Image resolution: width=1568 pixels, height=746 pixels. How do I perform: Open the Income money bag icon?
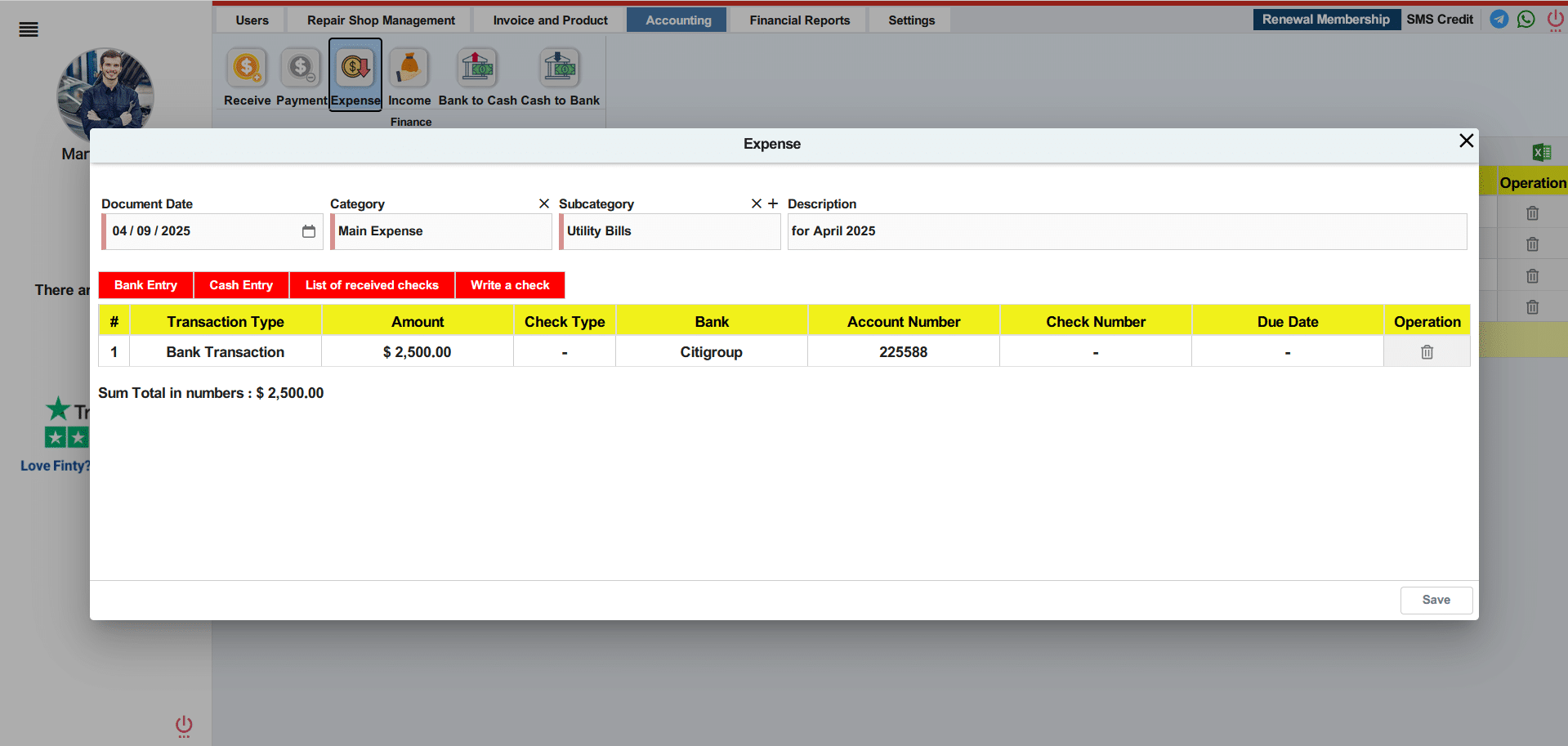[x=409, y=68]
